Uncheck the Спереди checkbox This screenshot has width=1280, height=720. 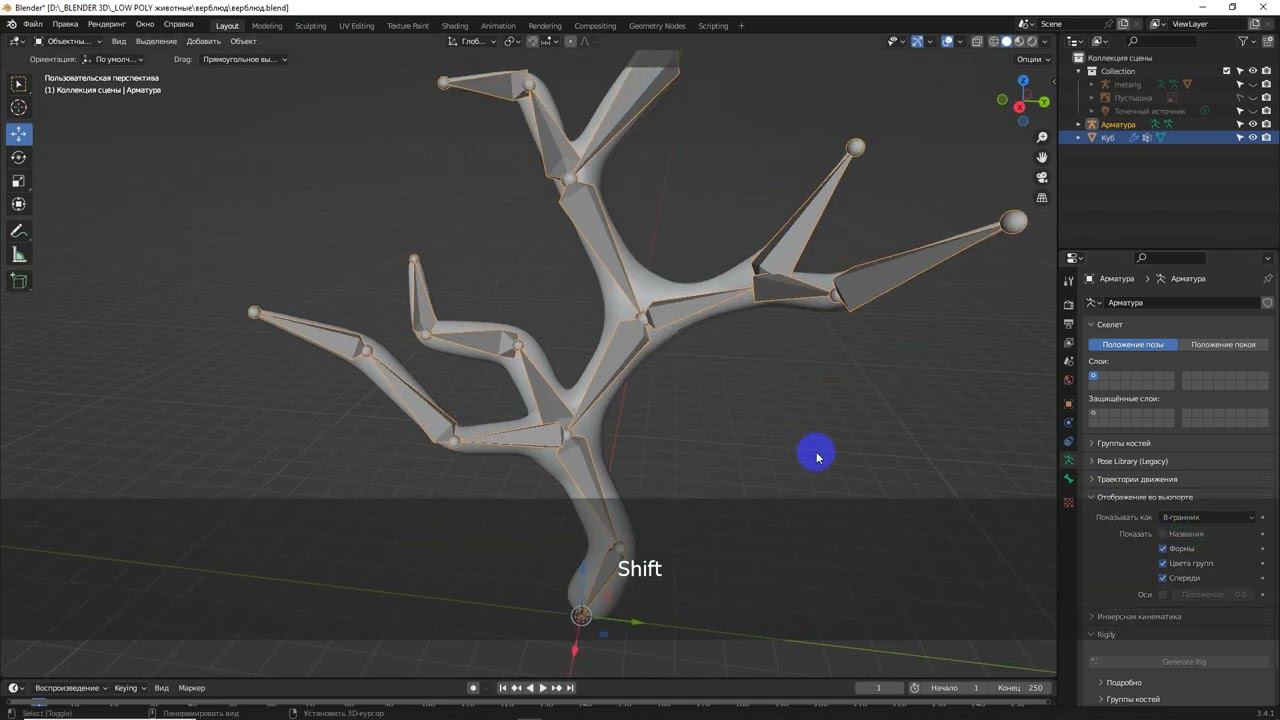point(1163,578)
